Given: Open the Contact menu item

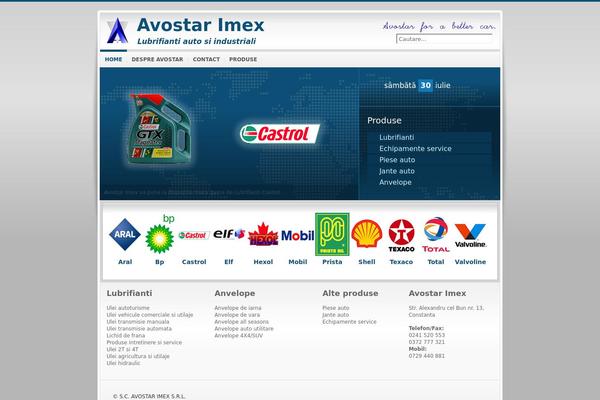Looking at the screenshot, I should 206,59.
